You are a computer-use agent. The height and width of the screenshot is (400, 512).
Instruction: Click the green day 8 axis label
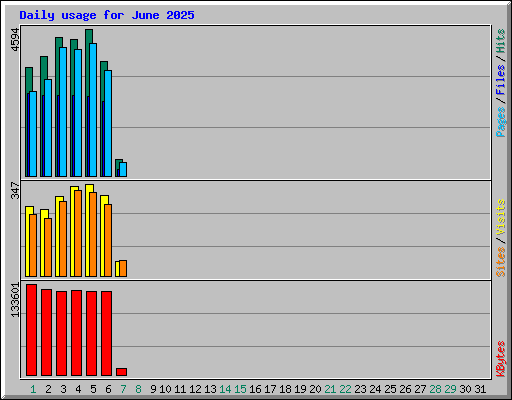pos(138,389)
